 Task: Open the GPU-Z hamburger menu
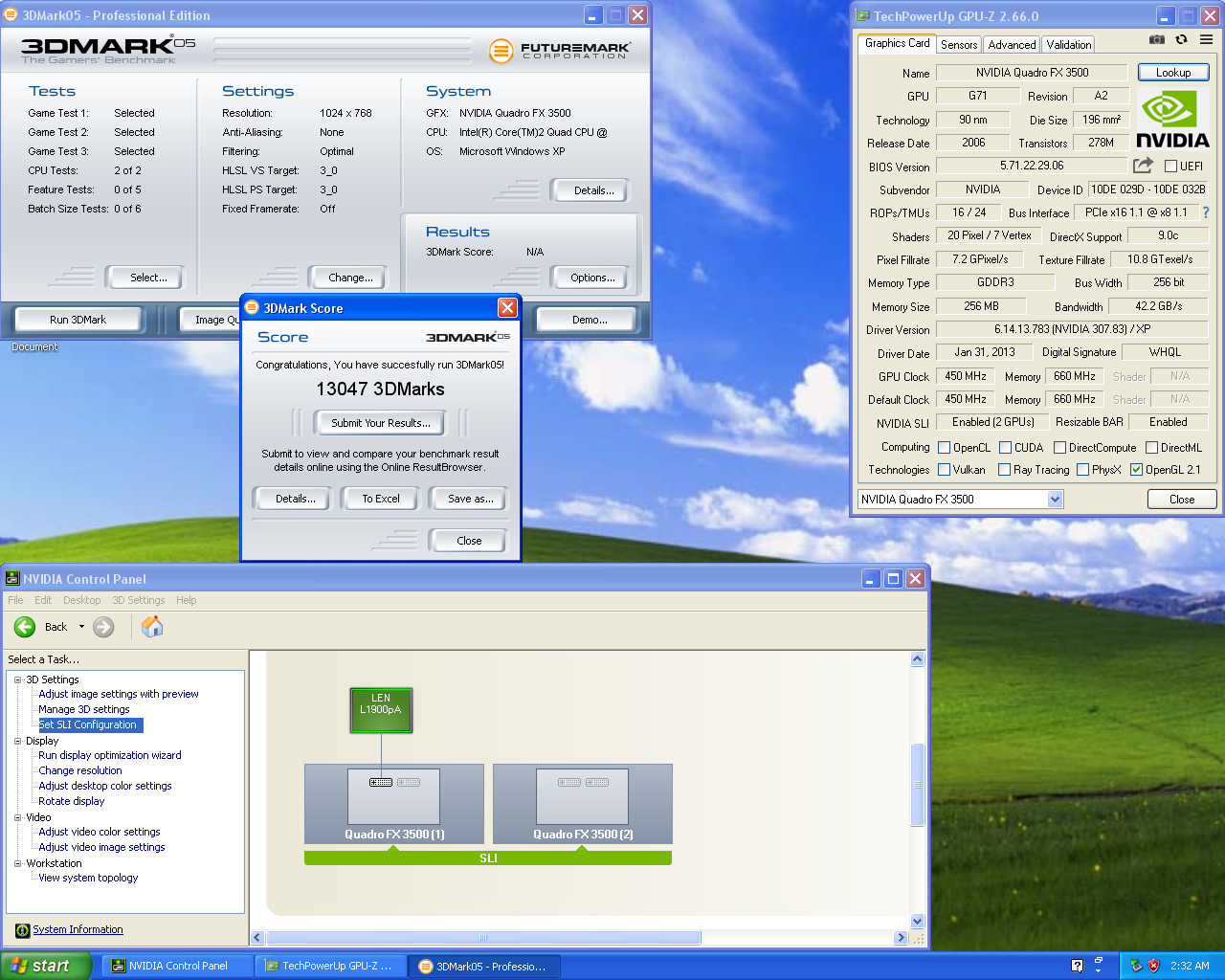[x=1206, y=39]
